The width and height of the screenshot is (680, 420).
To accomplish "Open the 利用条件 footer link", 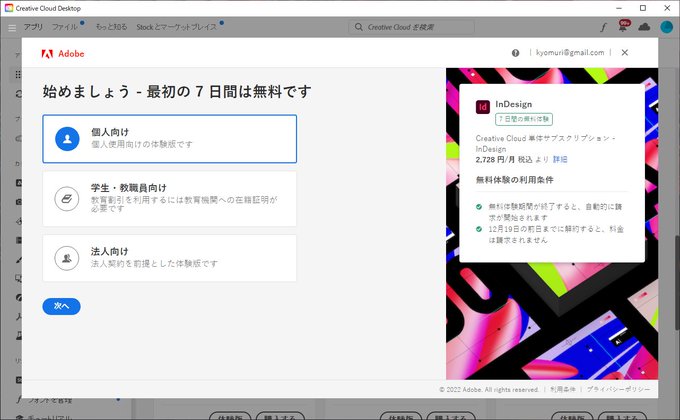I will (x=563, y=389).
